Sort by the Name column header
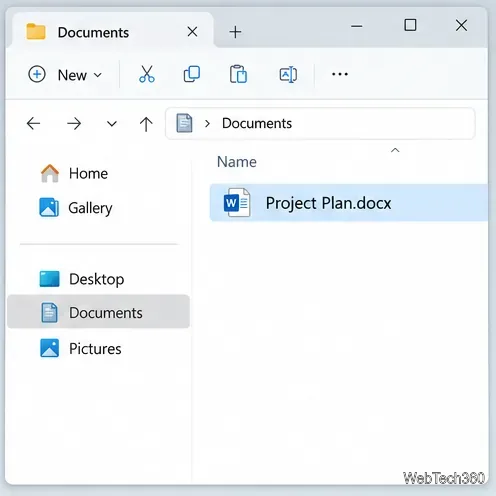This screenshot has height=496, width=496. [x=237, y=162]
